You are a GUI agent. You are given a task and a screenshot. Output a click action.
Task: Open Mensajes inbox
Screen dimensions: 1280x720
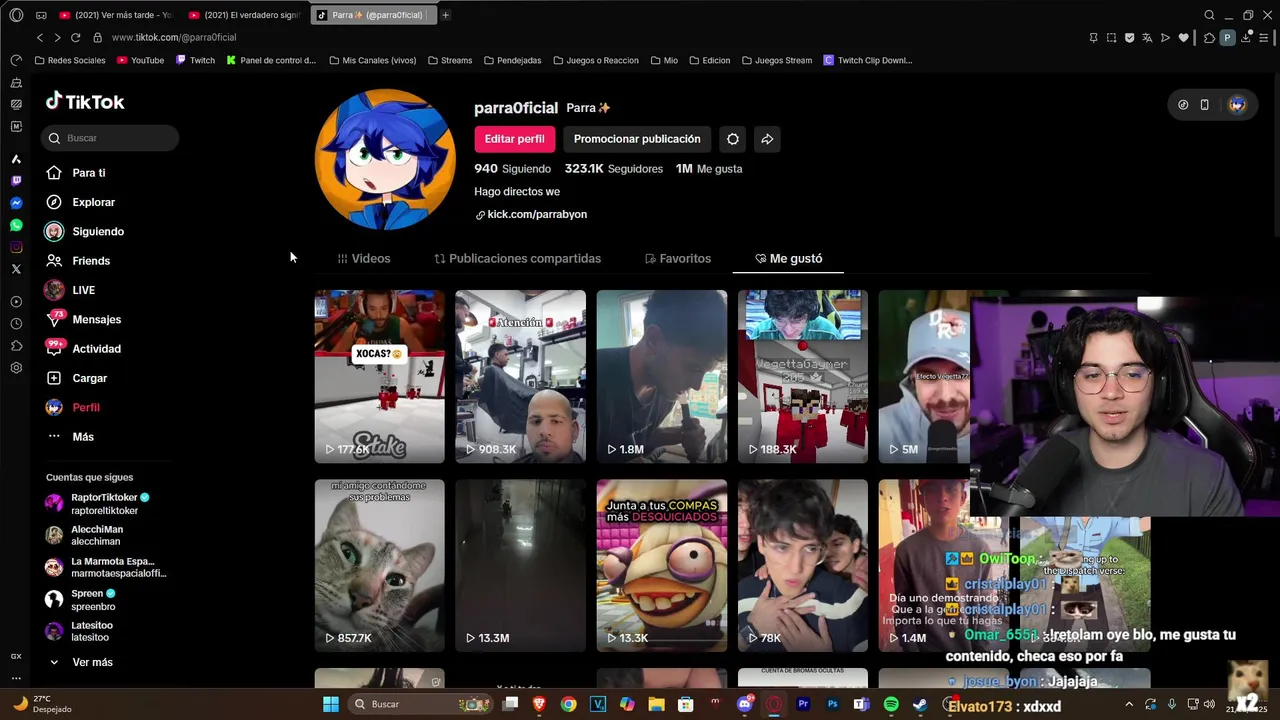(x=96, y=319)
